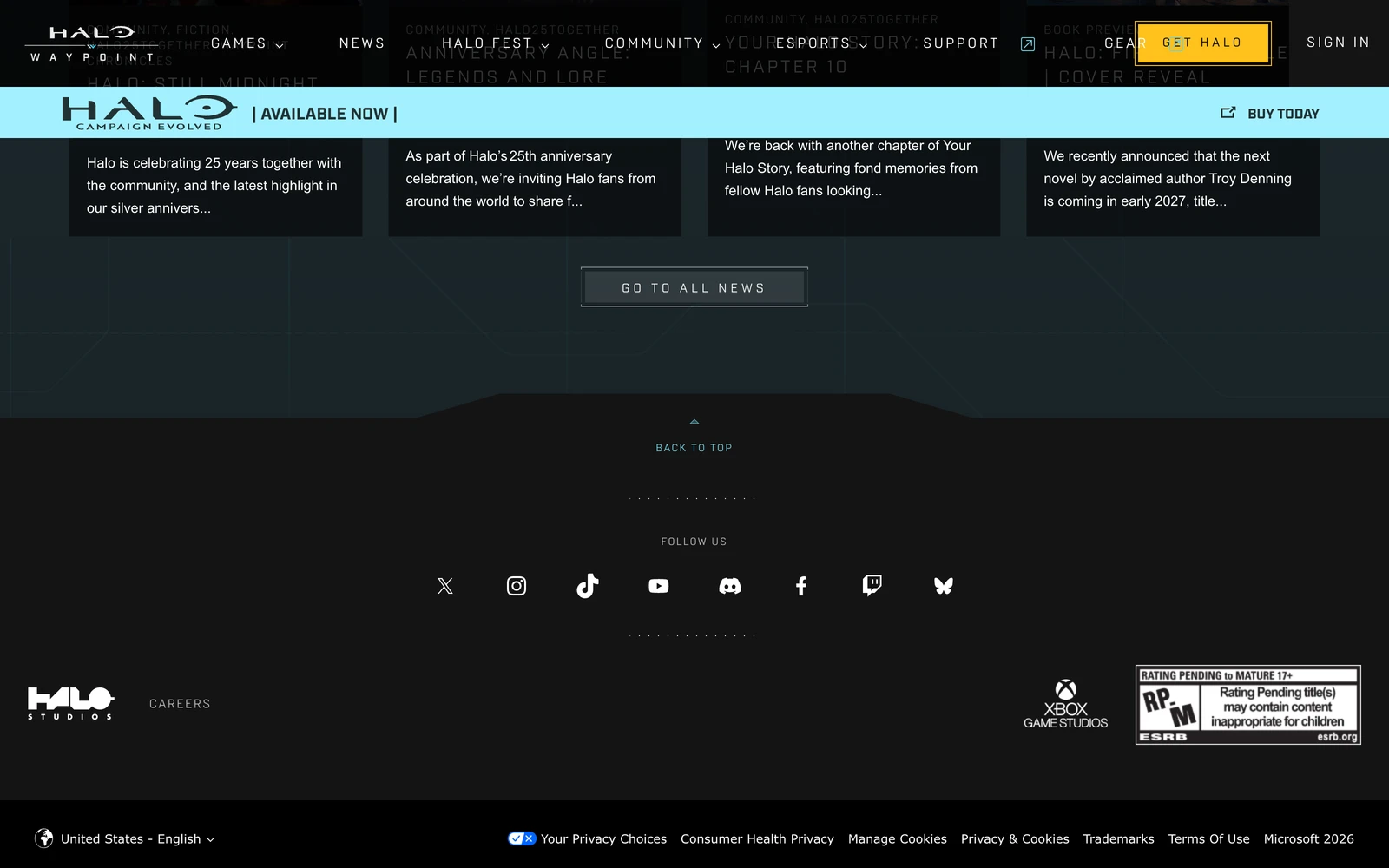Open the Halo Discord server icon
The image size is (1389, 868).
(730, 586)
